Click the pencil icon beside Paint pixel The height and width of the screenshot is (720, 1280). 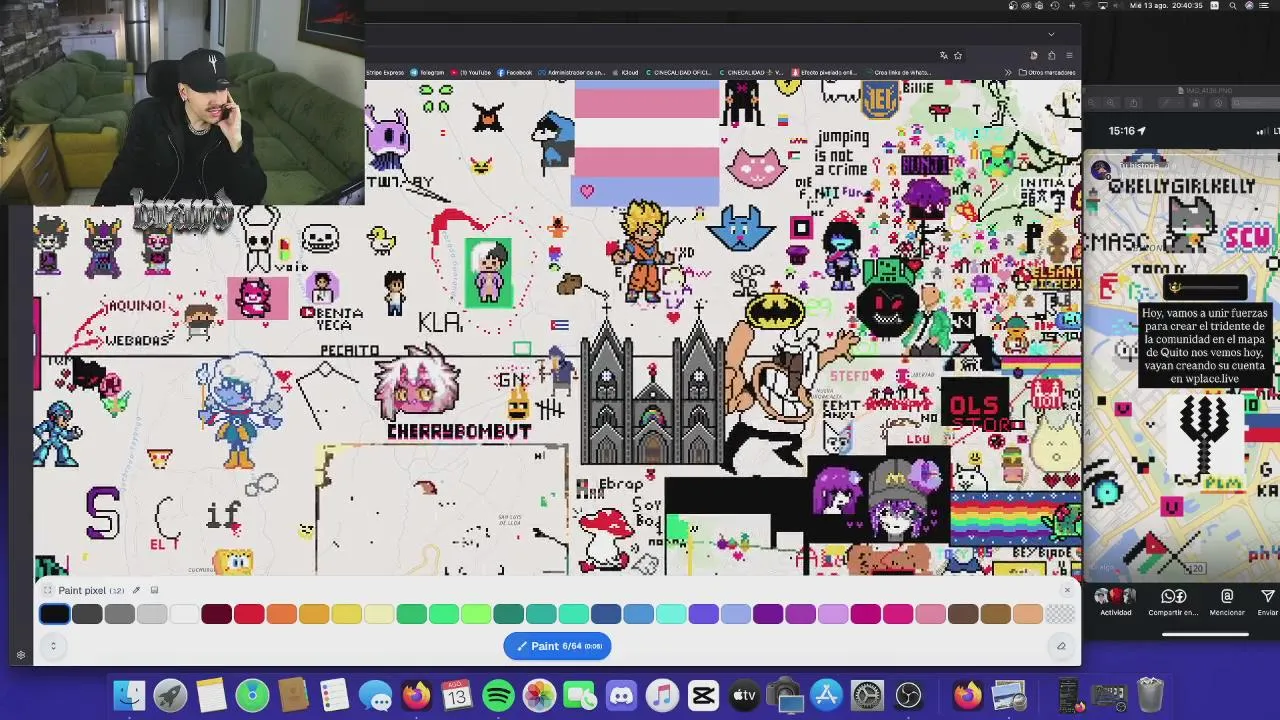tap(136, 590)
